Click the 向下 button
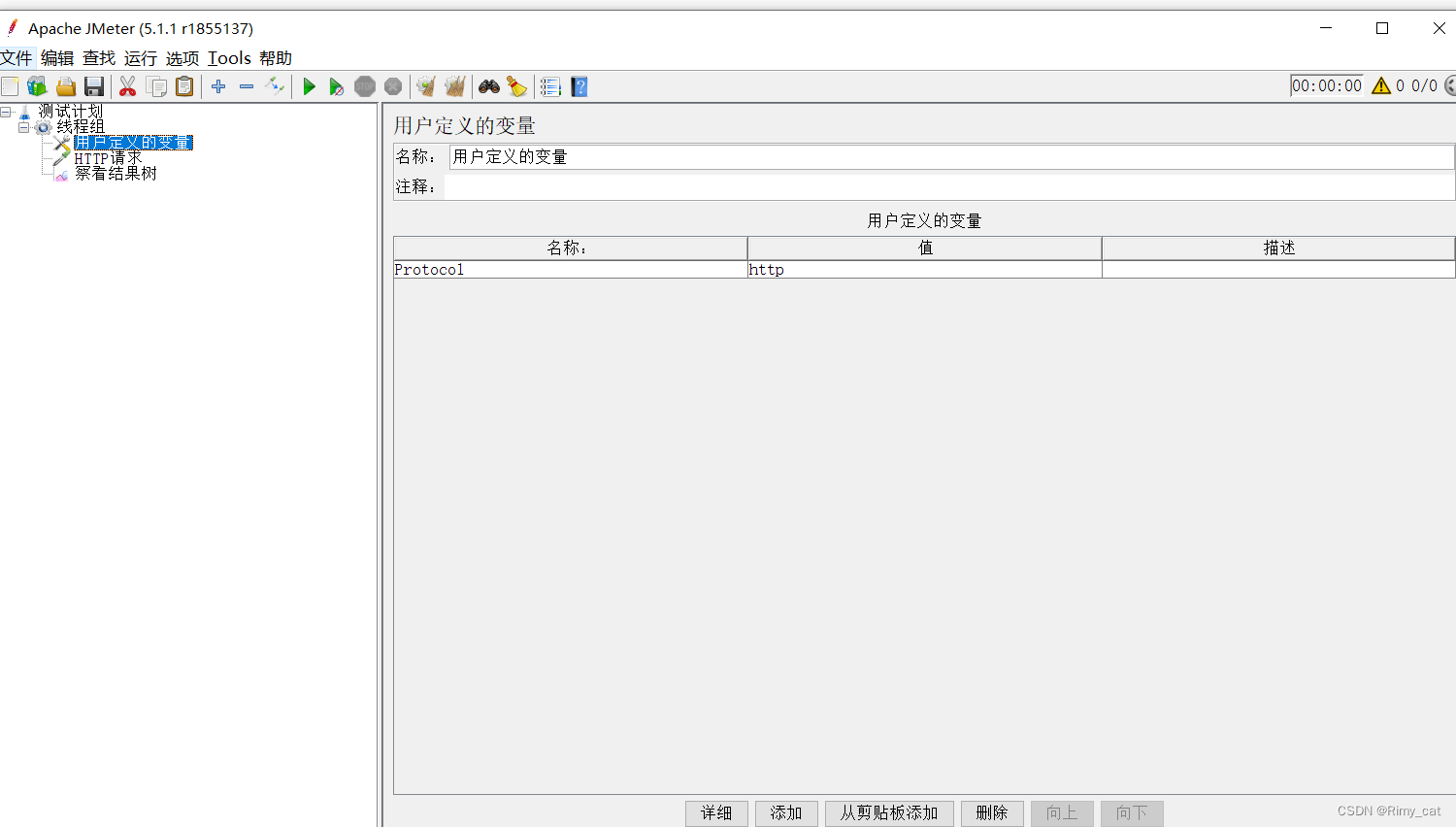Viewport: 1456px width, 827px height. pos(1132,813)
